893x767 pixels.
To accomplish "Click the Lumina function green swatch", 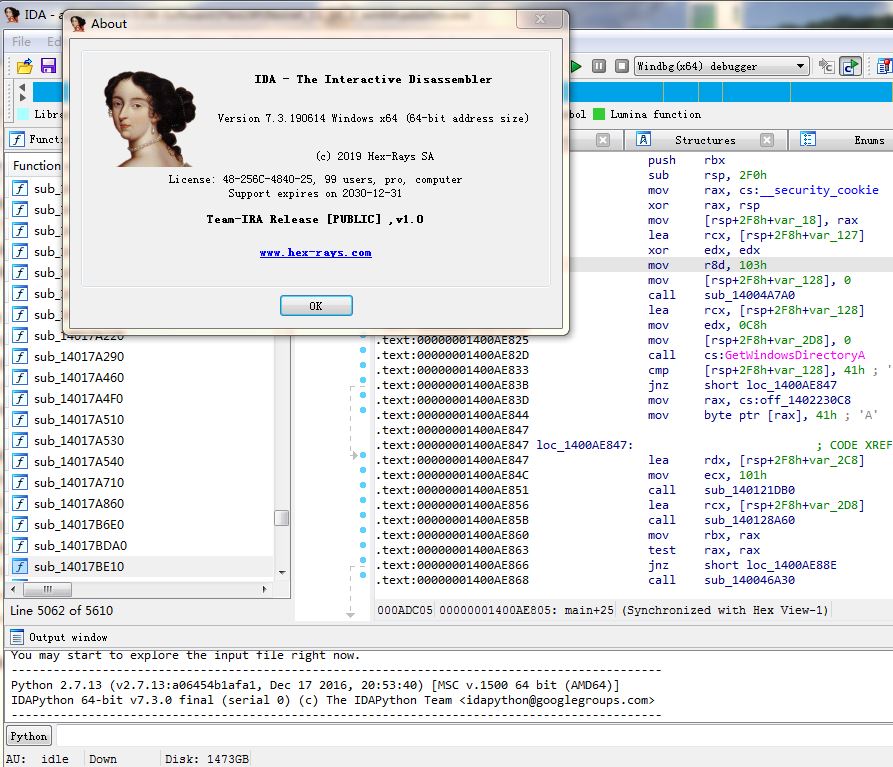I will tap(599, 114).
